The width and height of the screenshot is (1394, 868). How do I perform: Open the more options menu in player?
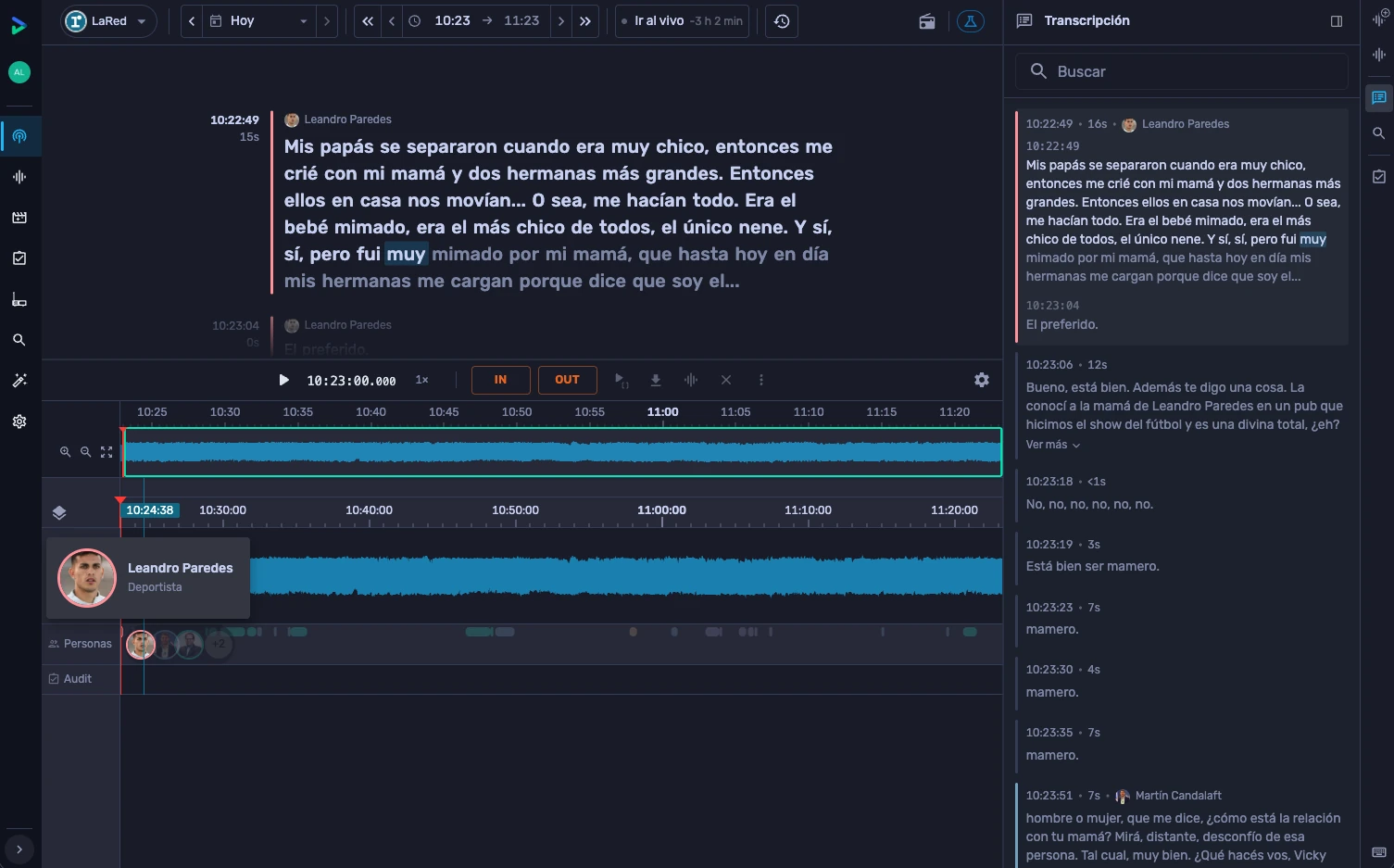(761, 380)
